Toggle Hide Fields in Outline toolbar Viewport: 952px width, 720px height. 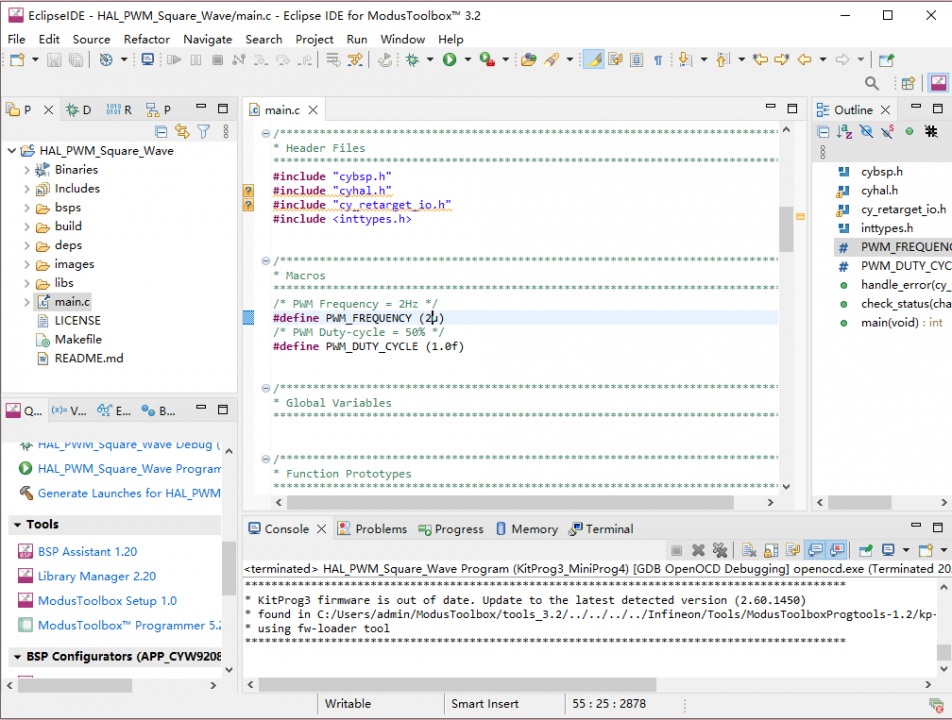pos(866,131)
